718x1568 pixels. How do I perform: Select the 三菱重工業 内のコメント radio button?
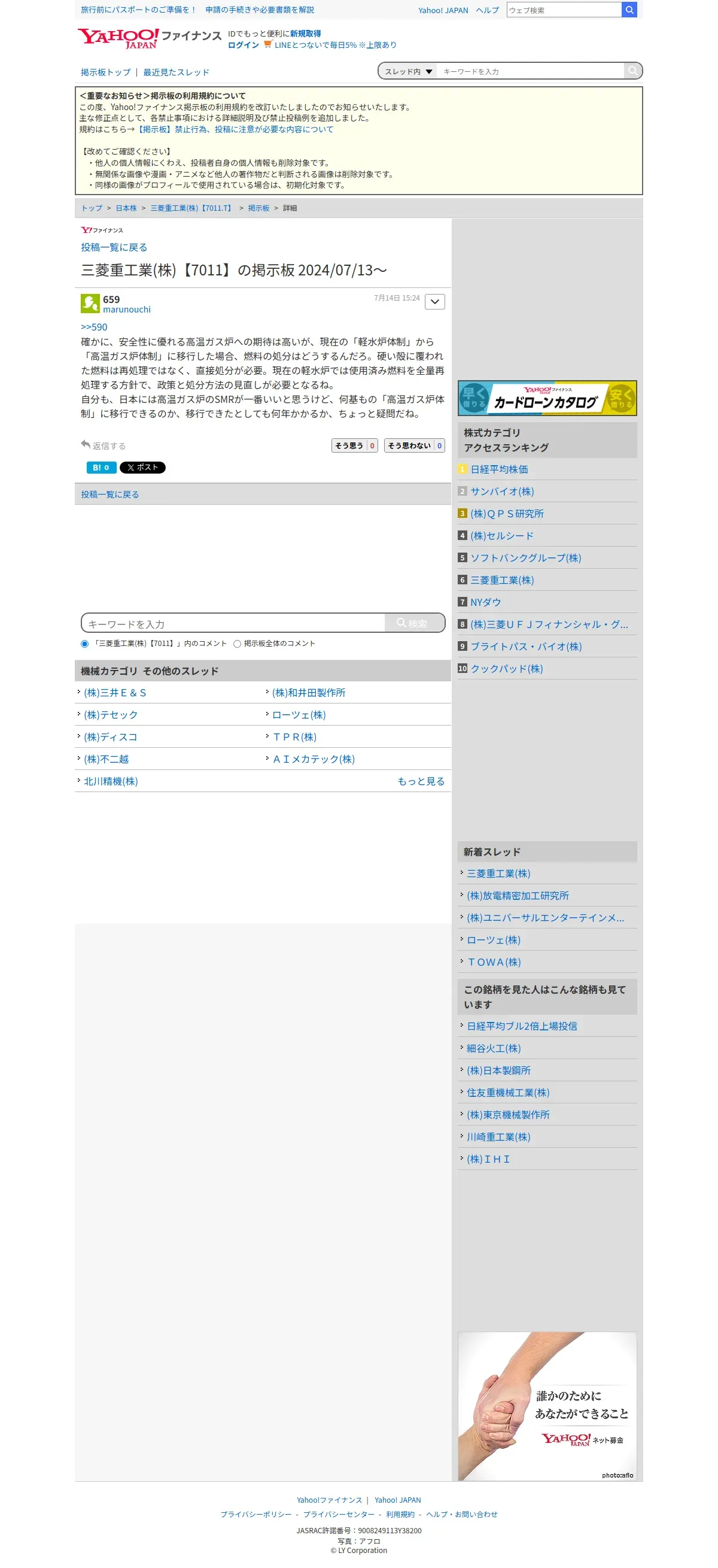pyautogui.click(x=84, y=644)
